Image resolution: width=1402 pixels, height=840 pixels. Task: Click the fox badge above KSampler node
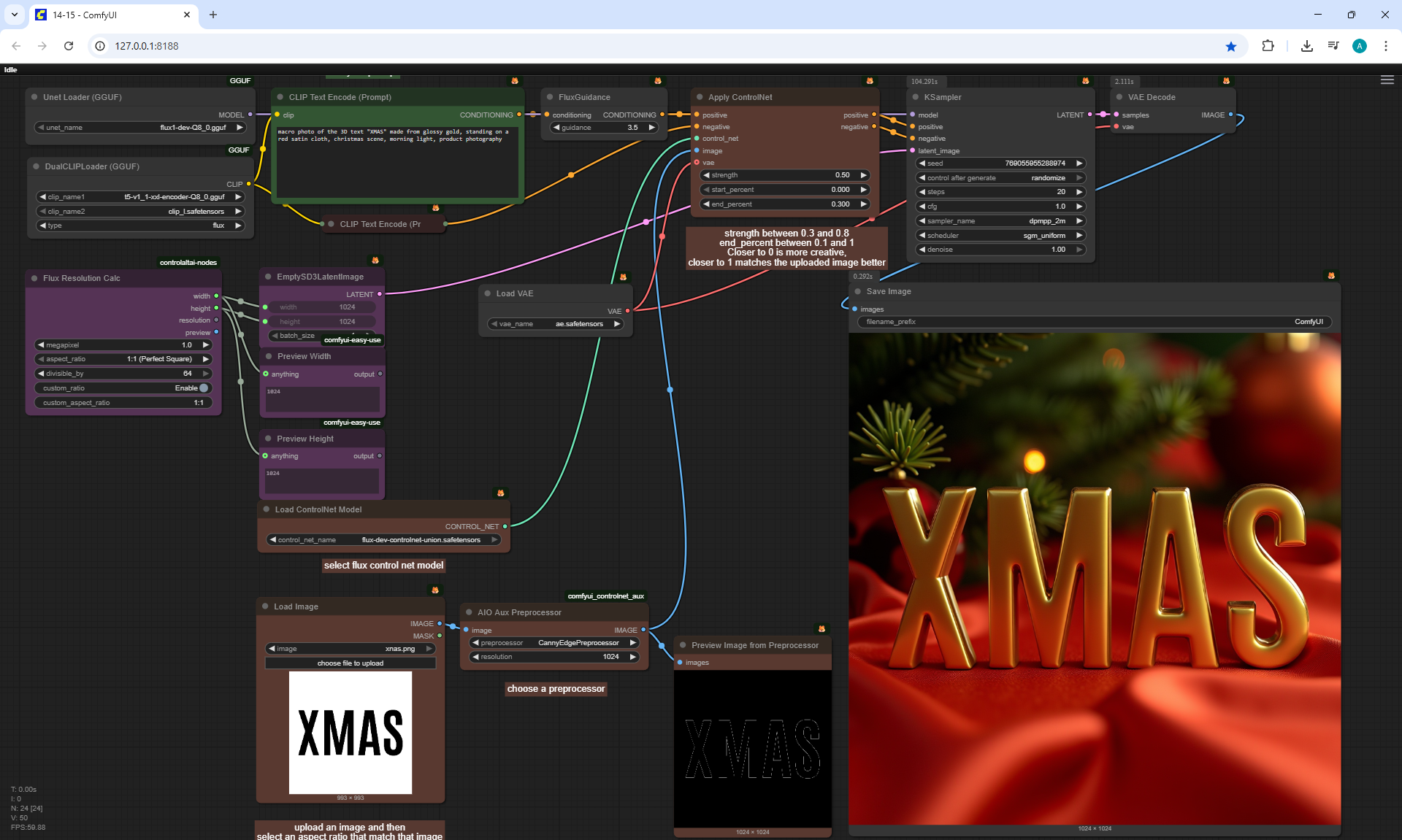click(x=1085, y=81)
